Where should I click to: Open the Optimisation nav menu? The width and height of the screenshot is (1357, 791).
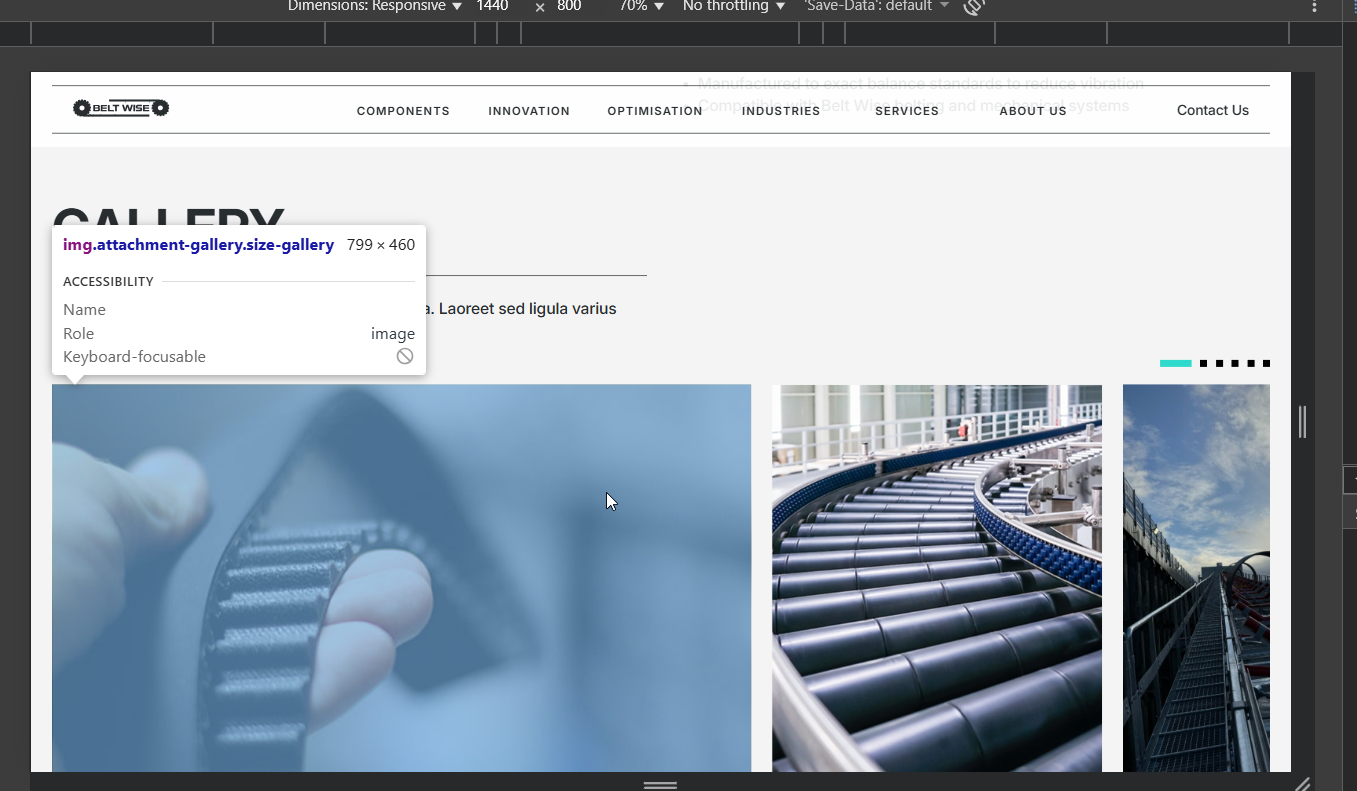[655, 111]
